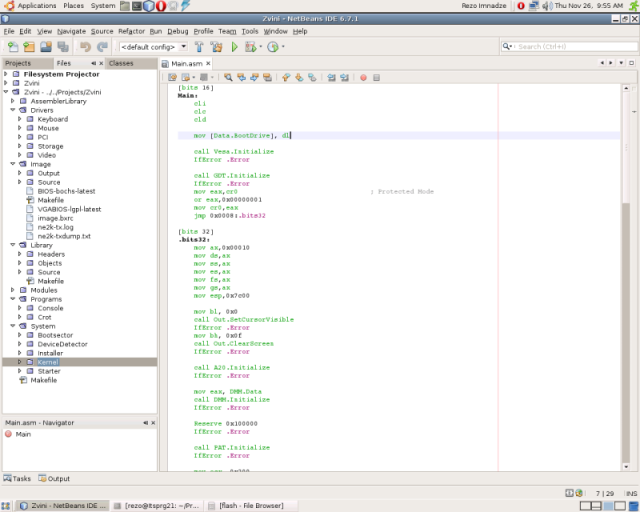Stop macro recording gray square icon
640x512 pixels.
pyautogui.click(x=376, y=77)
